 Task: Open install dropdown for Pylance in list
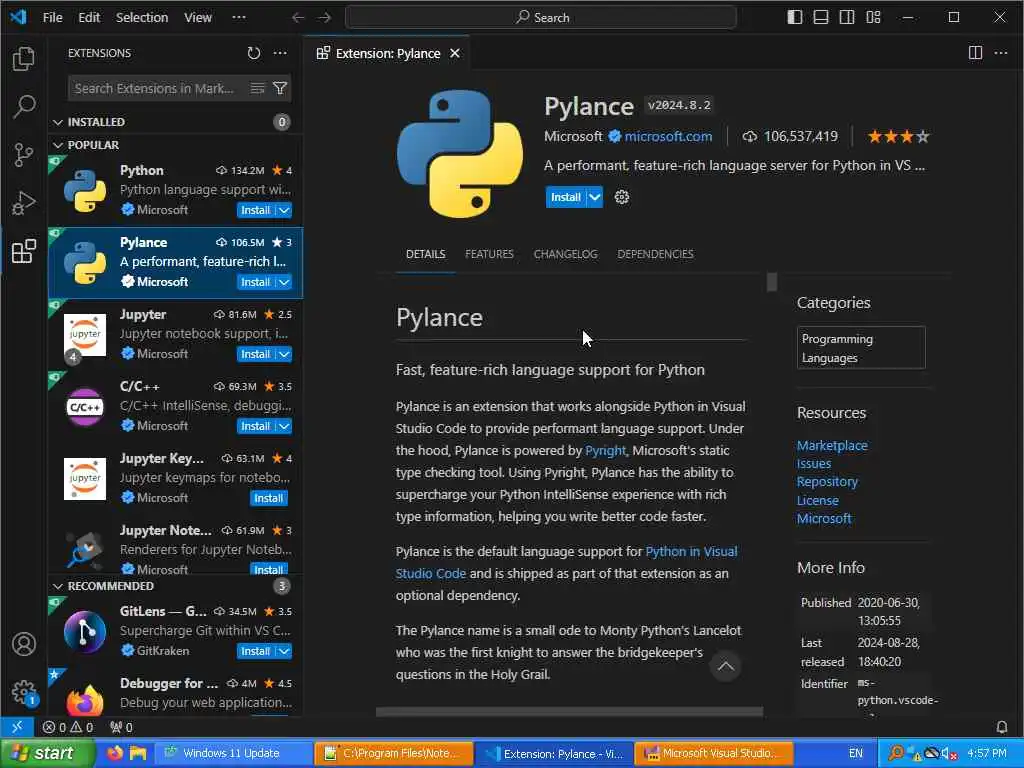tap(283, 282)
